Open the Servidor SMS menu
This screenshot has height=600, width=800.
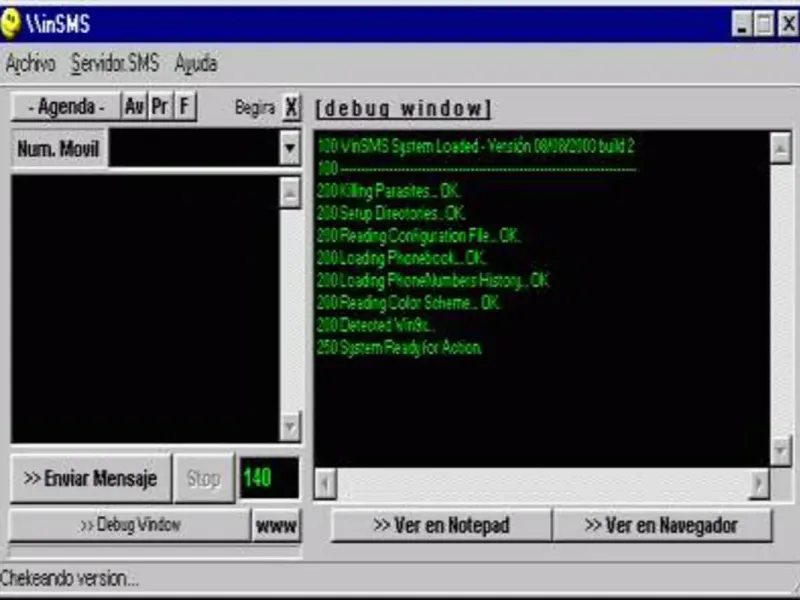point(115,64)
